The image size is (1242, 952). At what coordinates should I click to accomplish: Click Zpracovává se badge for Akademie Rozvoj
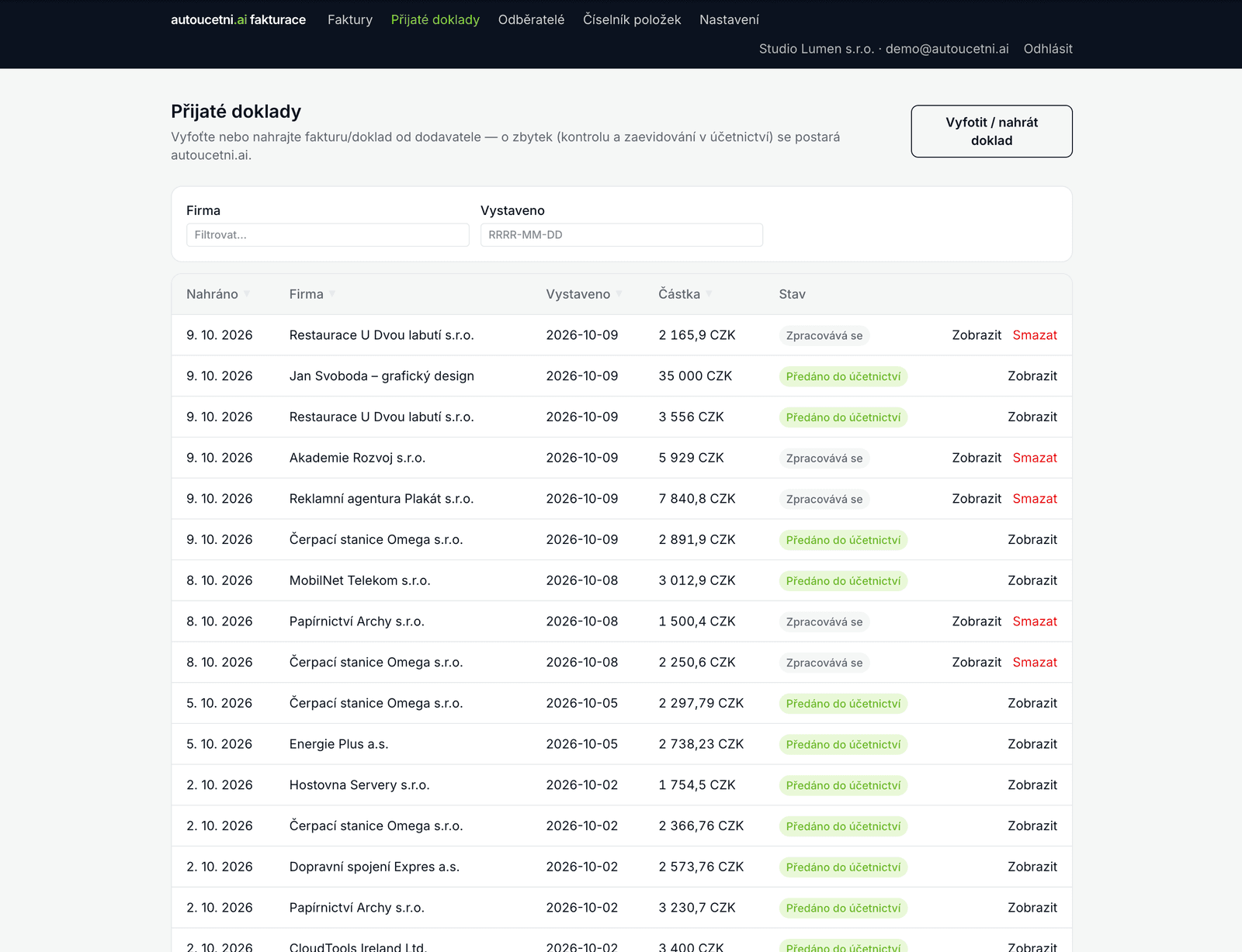(x=824, y=459)
